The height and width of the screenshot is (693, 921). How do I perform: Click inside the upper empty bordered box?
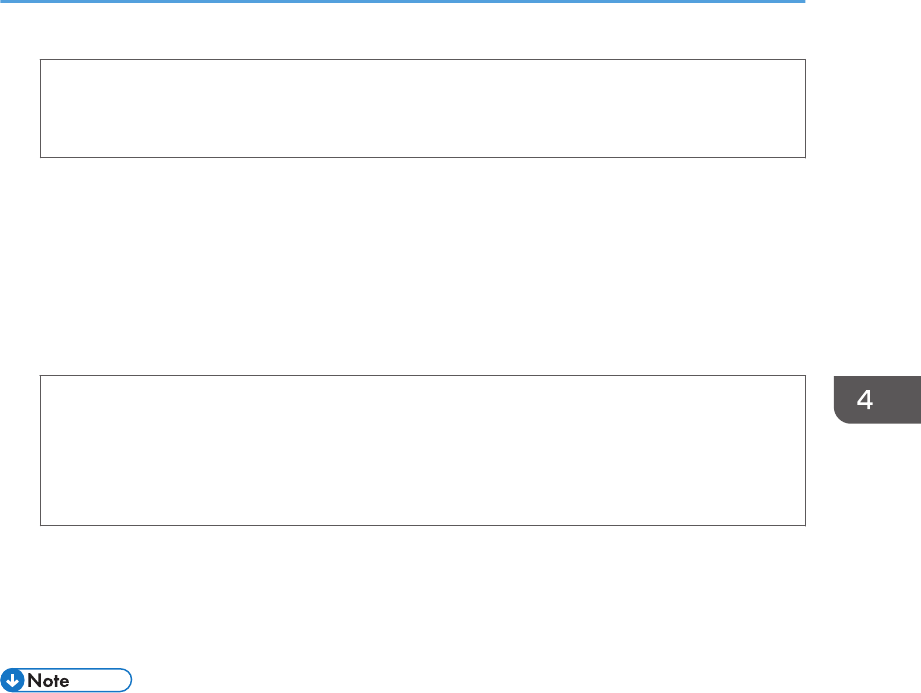(x=423, y=109)
